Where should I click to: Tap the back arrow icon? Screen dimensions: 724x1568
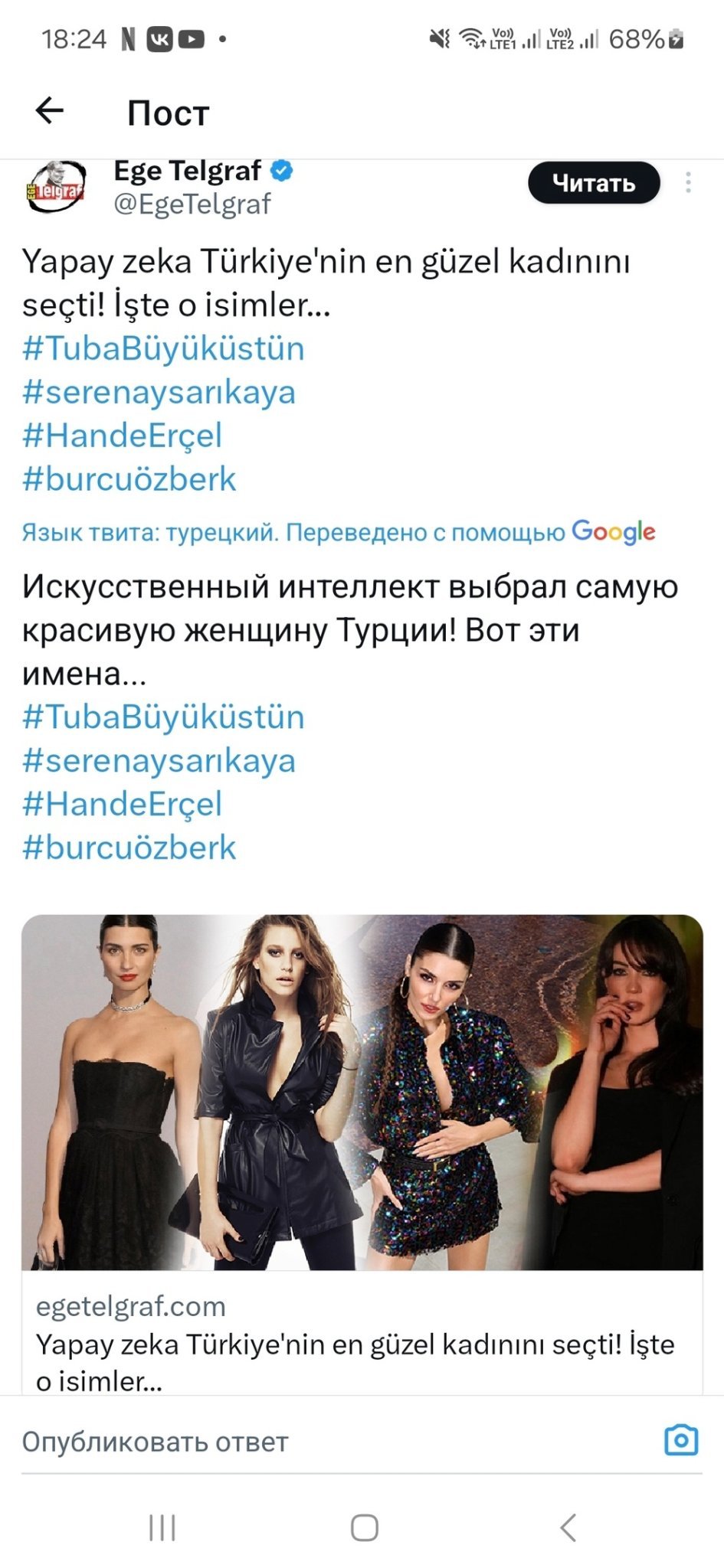[x=50, y=111]
